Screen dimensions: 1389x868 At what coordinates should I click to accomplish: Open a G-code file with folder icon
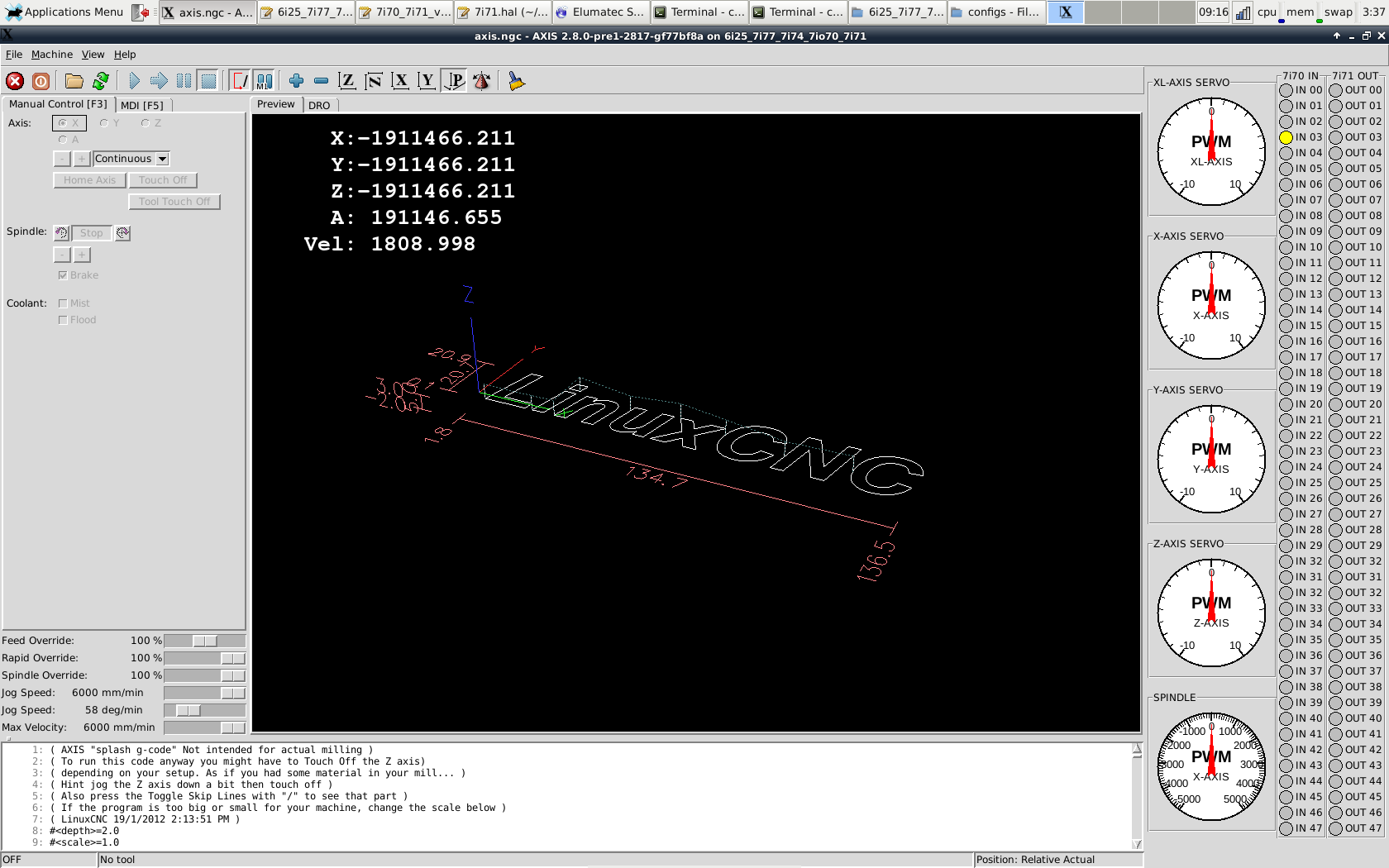tap(74, 81)
